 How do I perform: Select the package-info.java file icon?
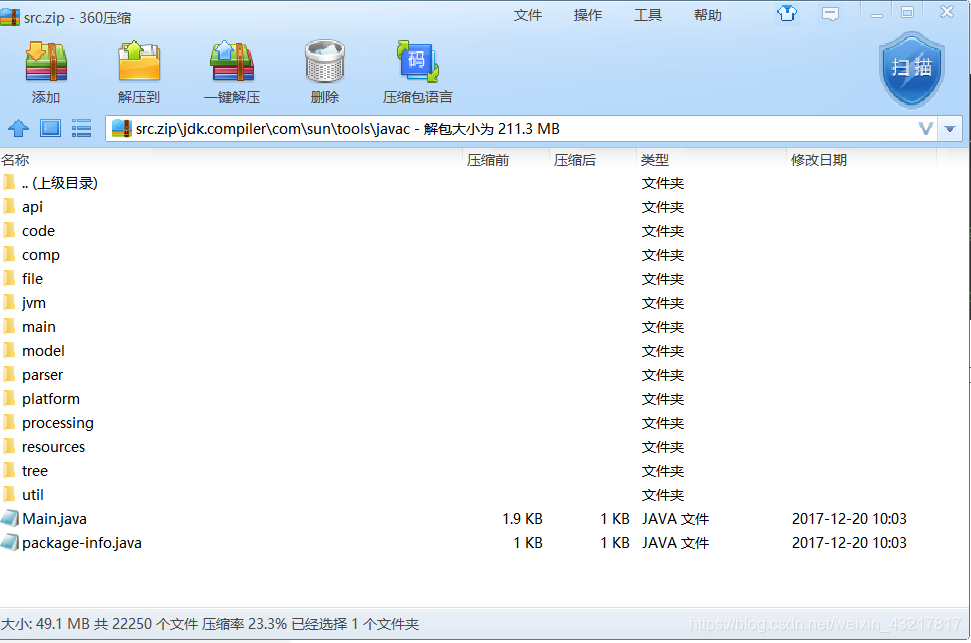pyautogui.click(x=10, y=543)
